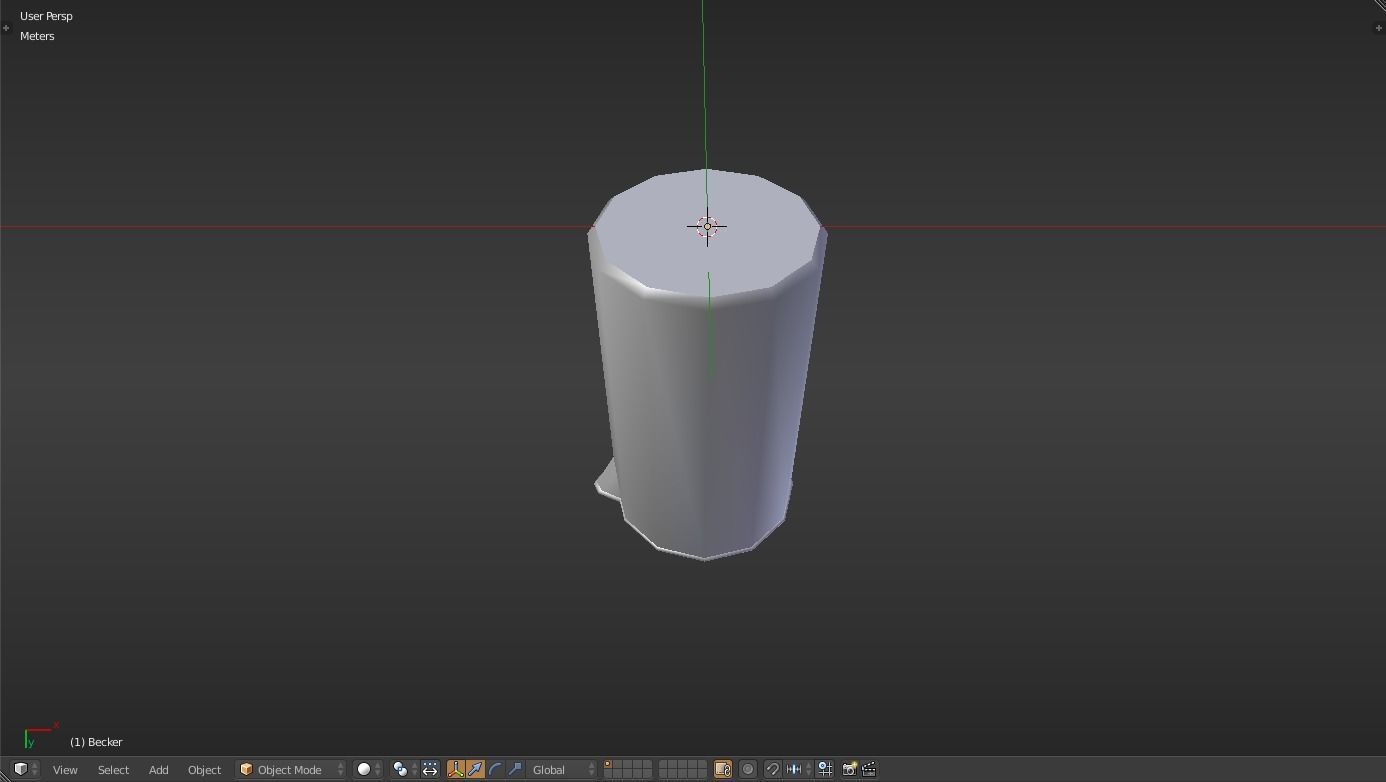
Task: Open the View menu
Action: tap(65, 769)
